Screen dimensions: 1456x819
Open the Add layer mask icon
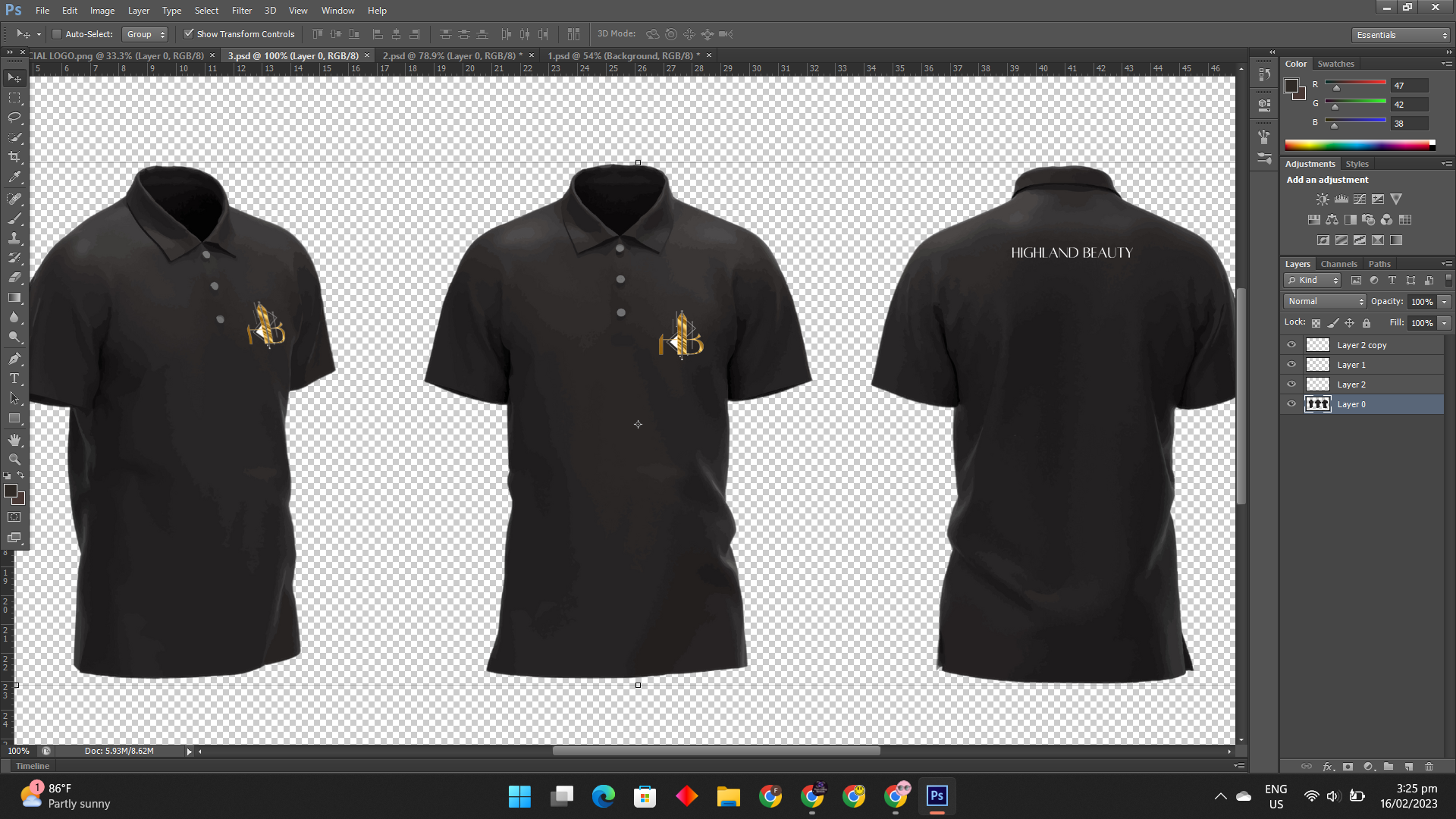pyautogui.click(x=1349, y=767)
